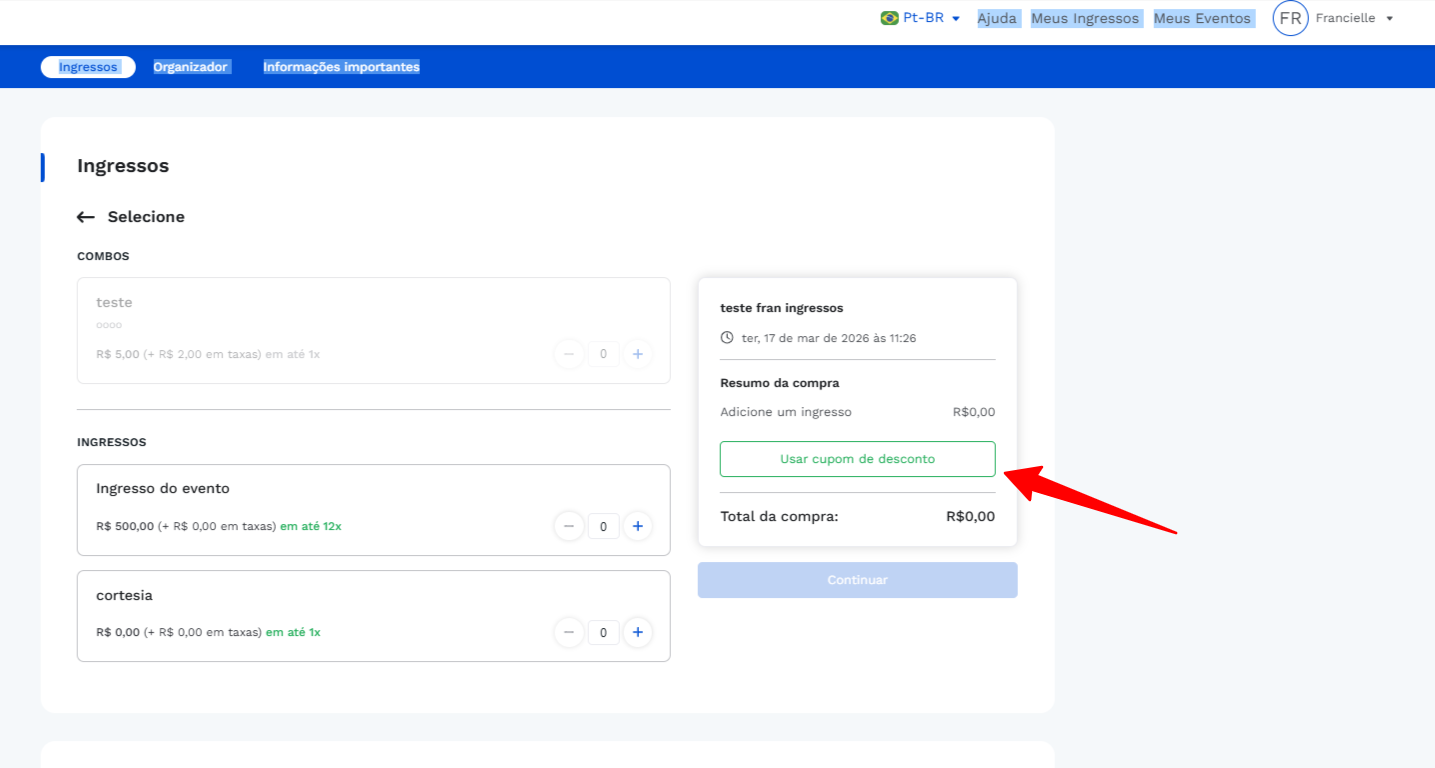Expand the Francielle account menu arrow
Screen dimensions: 1435x768
[1389, 19]
